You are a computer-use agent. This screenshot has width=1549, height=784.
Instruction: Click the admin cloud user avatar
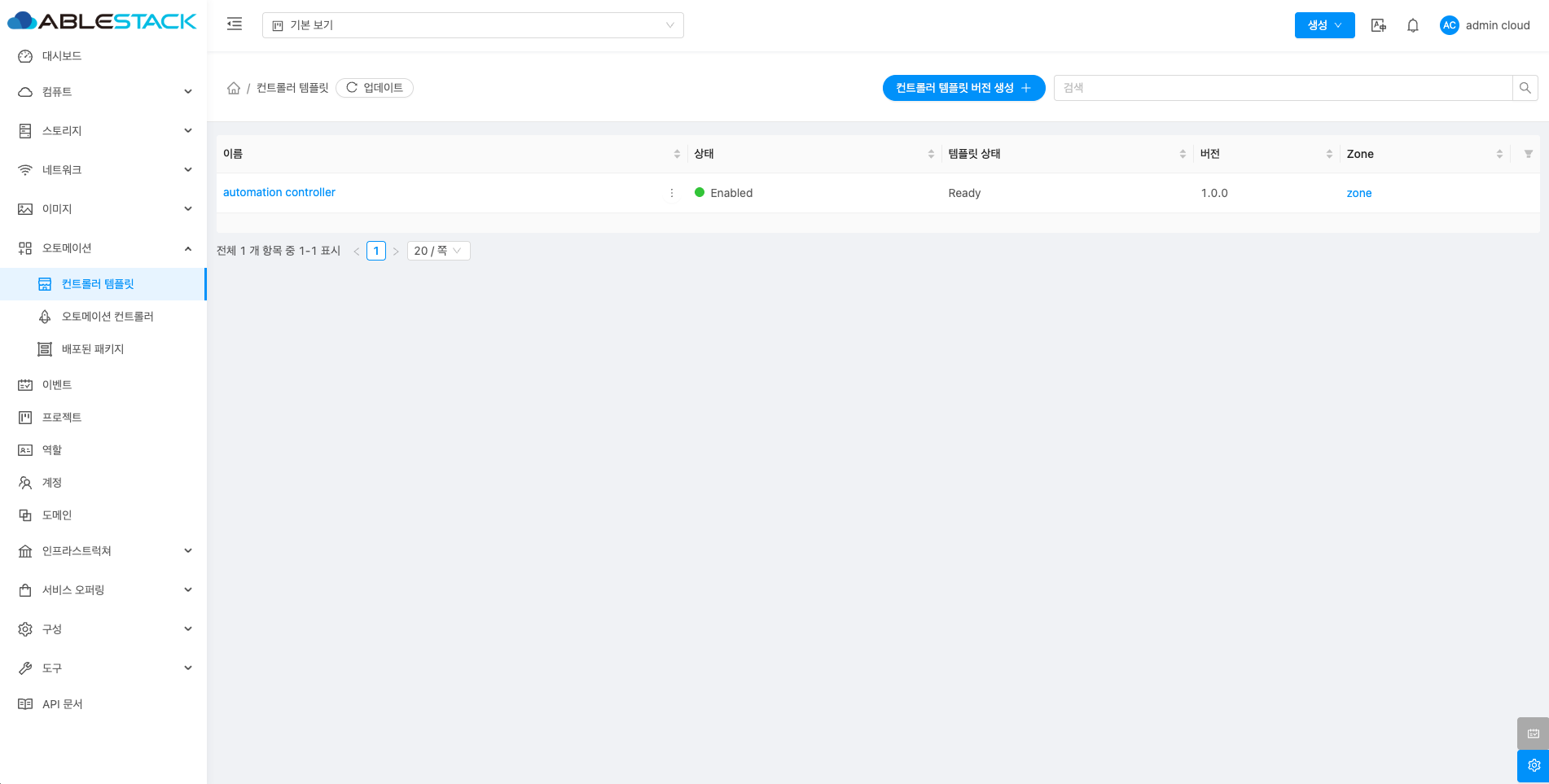point(1449,25)
